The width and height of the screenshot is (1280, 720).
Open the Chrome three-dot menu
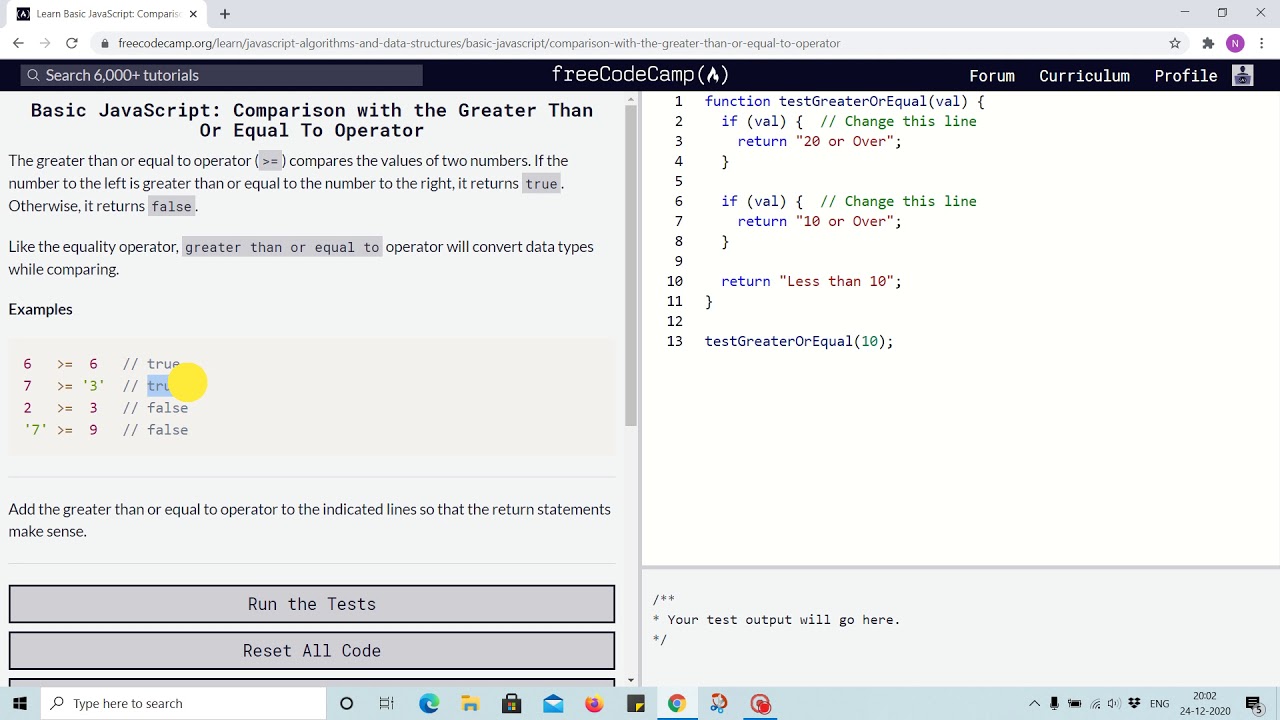1262,43
